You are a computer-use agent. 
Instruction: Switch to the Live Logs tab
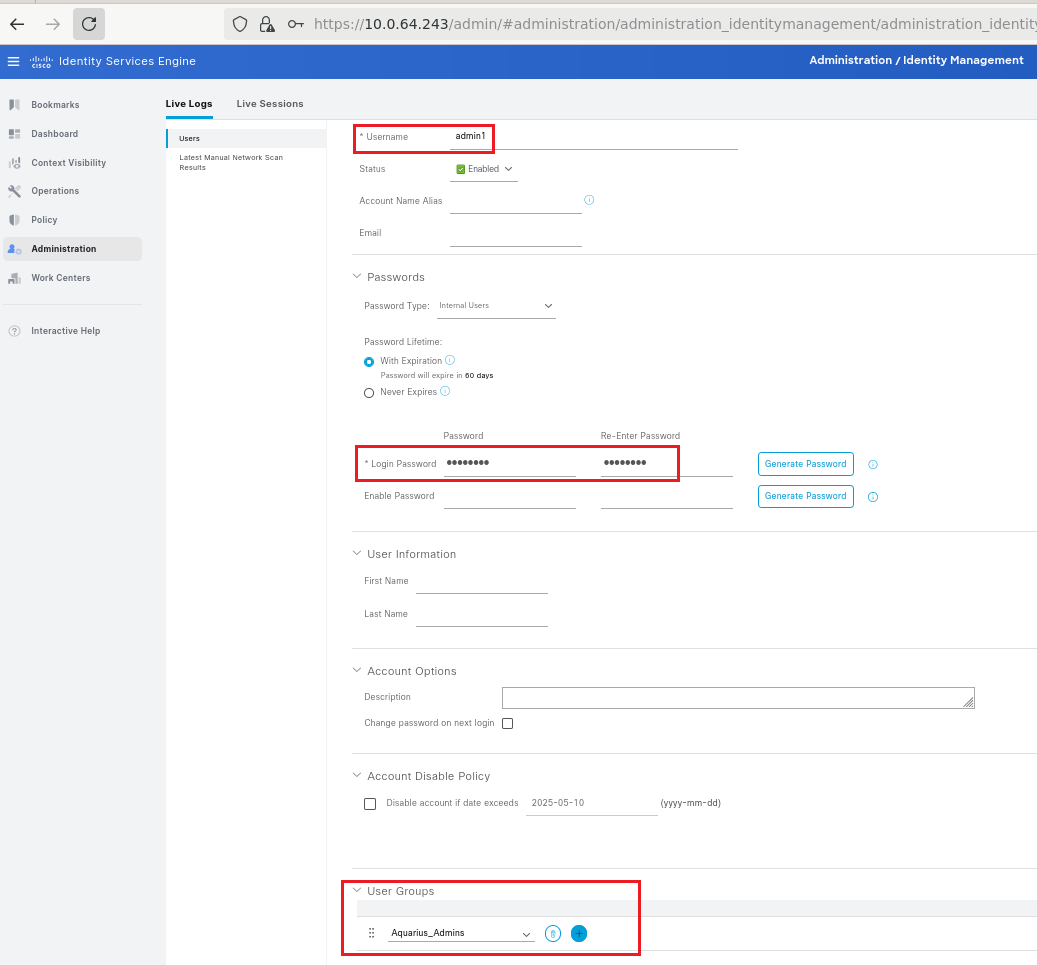coord(189,104)
